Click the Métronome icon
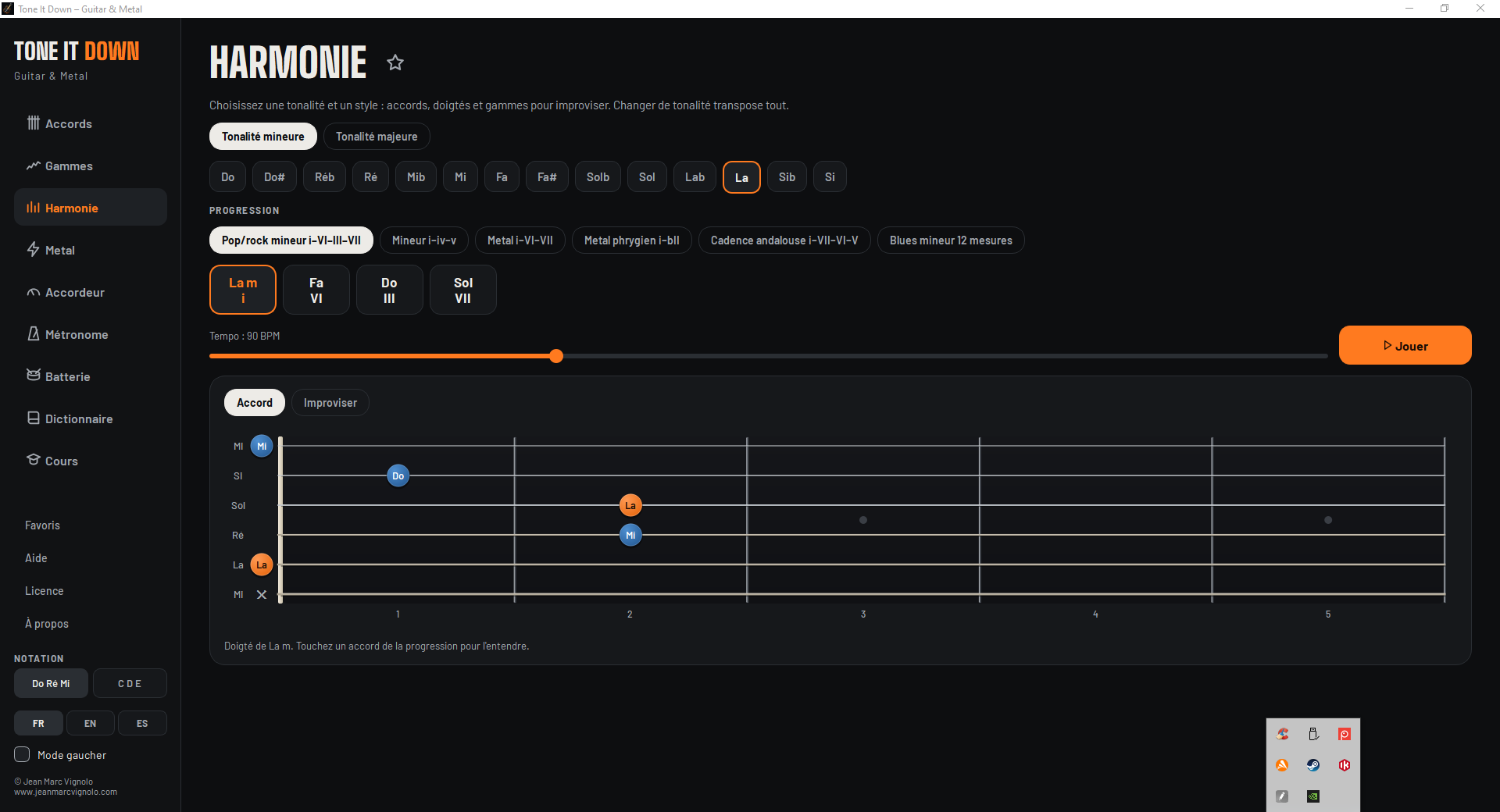 pos(33,333)
